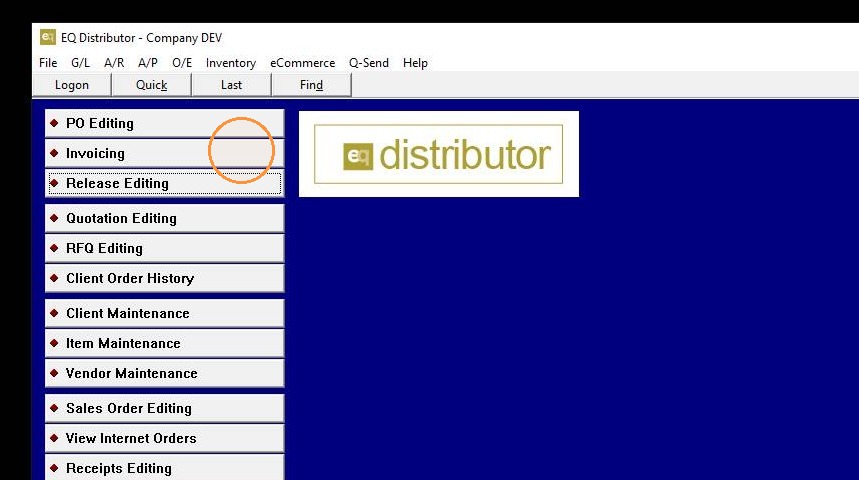Launch Release Editing
The image size is (859, 480).
click(165, 183)
